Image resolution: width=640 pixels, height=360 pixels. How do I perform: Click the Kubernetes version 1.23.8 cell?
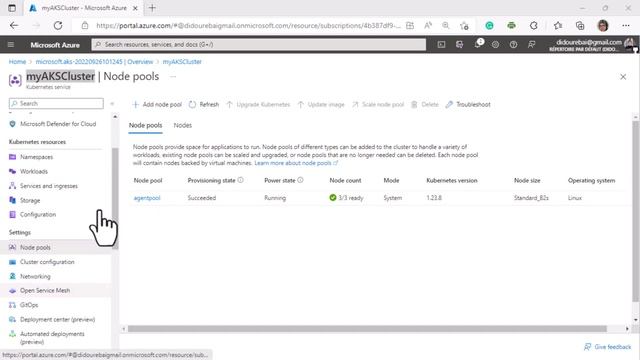[434, 198]
